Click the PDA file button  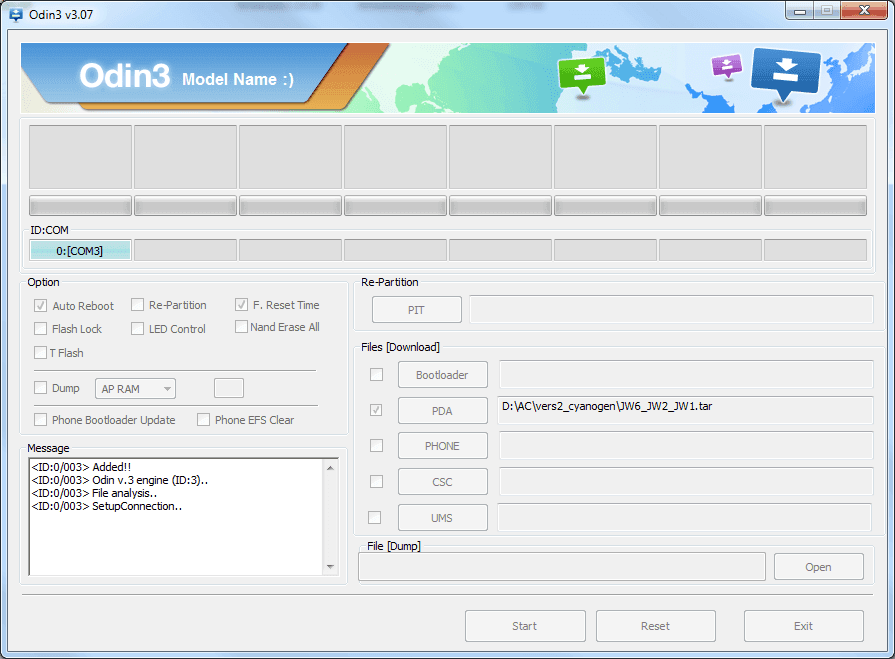tap(442, 411)
